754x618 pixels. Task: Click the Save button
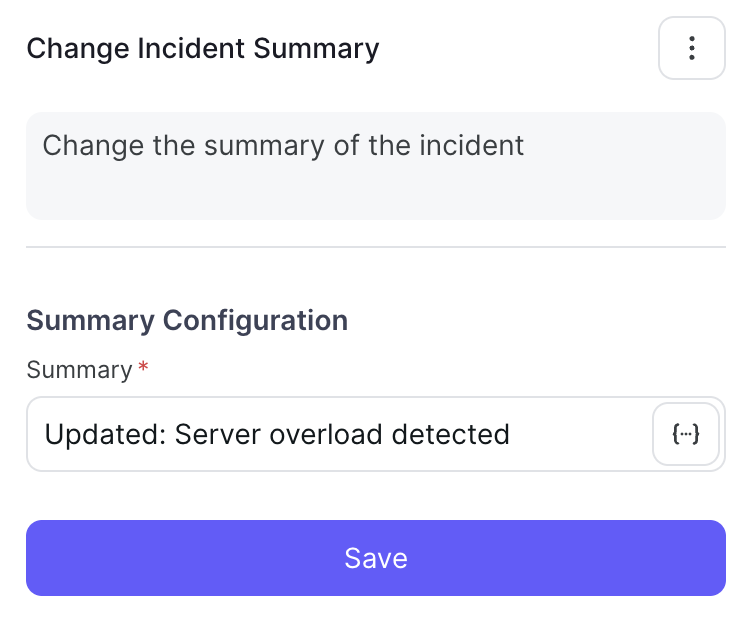(376, 558)
